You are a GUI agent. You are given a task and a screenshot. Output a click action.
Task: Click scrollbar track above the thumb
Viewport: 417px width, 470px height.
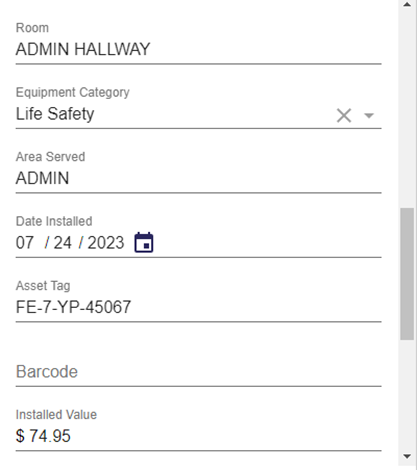coord(407,108)
